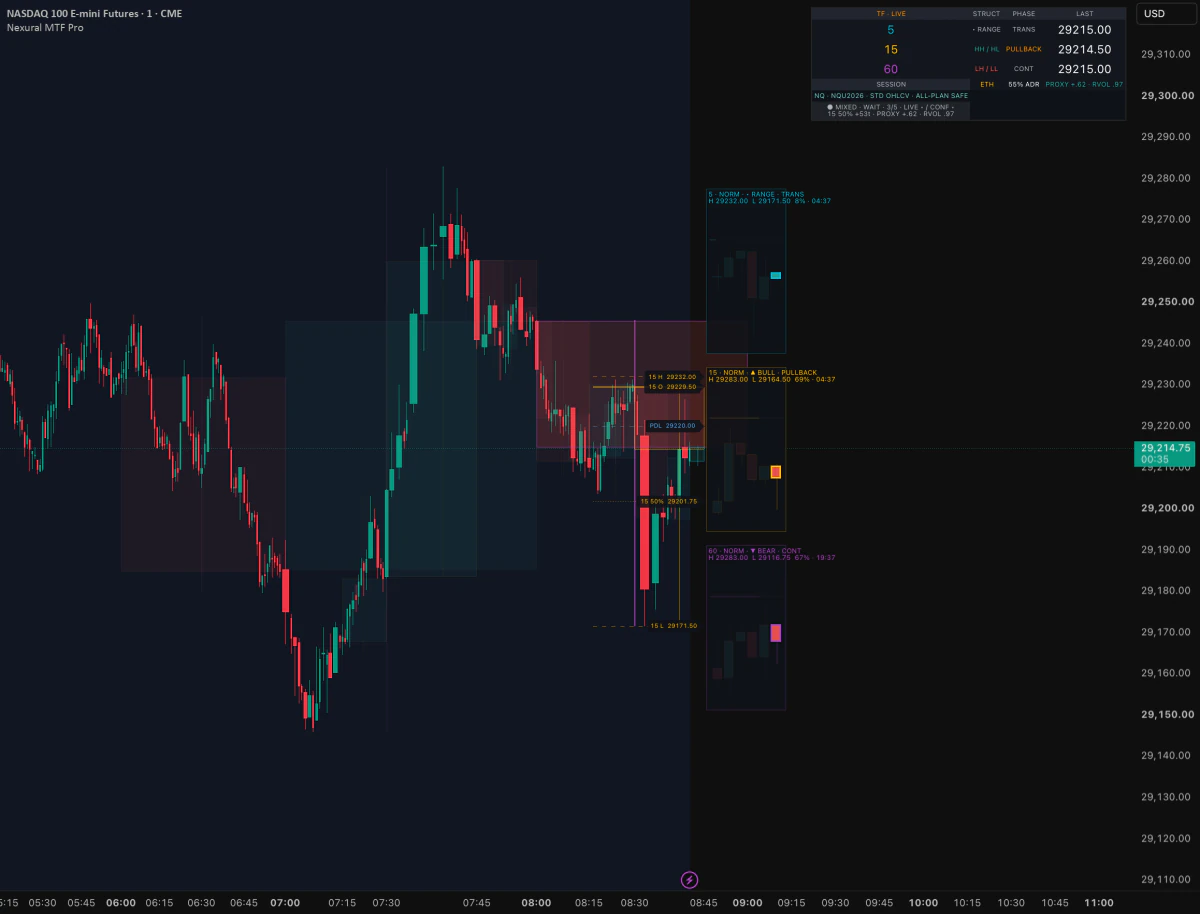Click the 11:00 time axis label
Viewport: 1200px width, 914px height.
1099,902
